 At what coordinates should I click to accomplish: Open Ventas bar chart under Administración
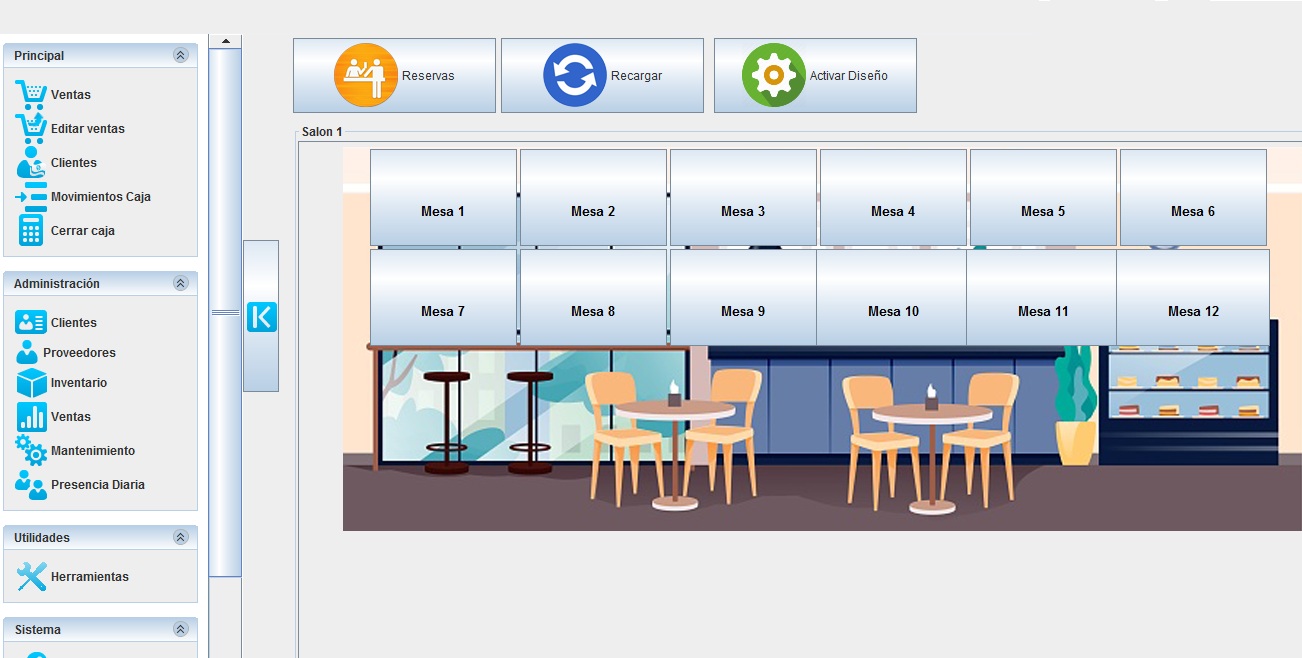coord(31,417)
